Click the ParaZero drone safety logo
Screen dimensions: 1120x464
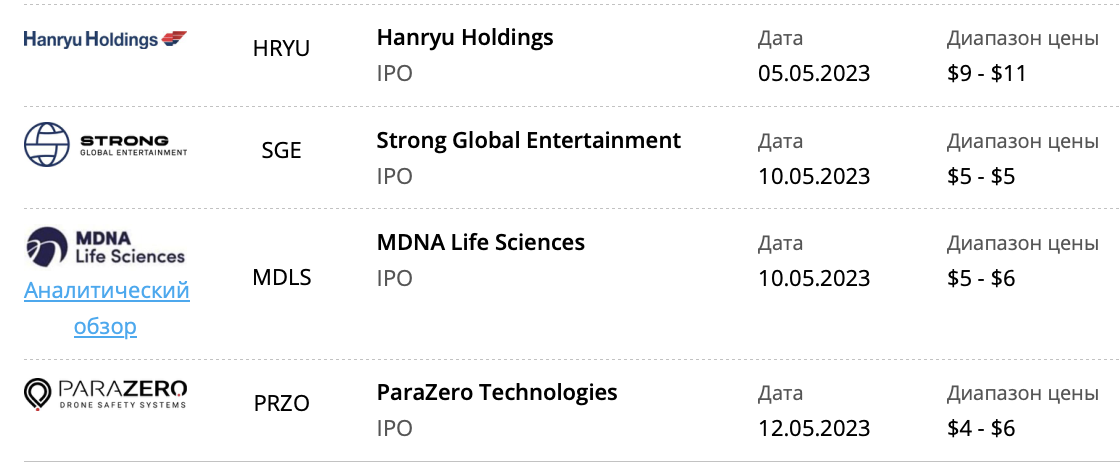pos(106,395)
